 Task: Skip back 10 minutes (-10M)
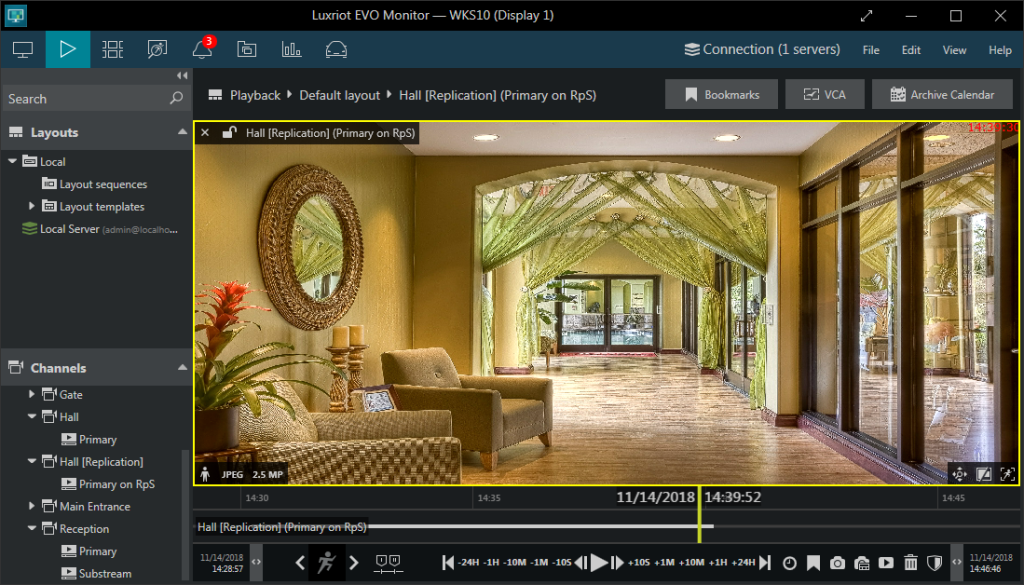click(x=516, y=562)
